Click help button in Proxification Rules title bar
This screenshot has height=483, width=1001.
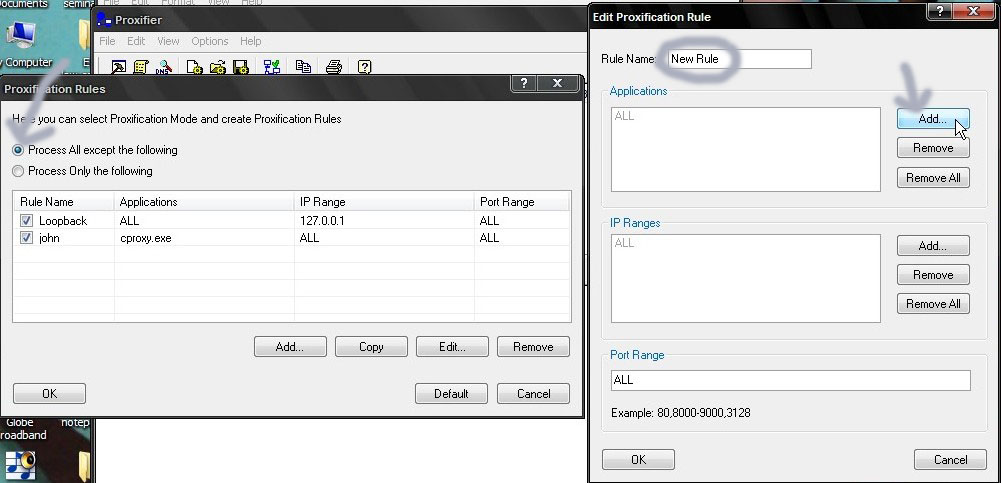523,83
